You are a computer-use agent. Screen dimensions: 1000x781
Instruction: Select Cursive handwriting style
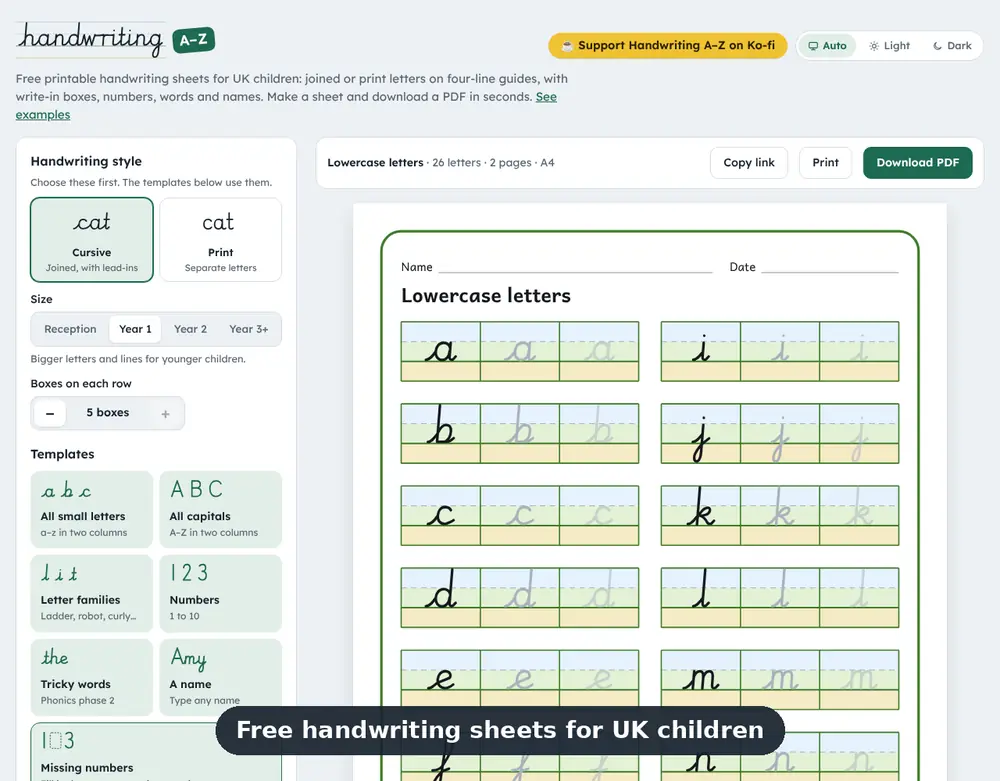click(92, 240)
